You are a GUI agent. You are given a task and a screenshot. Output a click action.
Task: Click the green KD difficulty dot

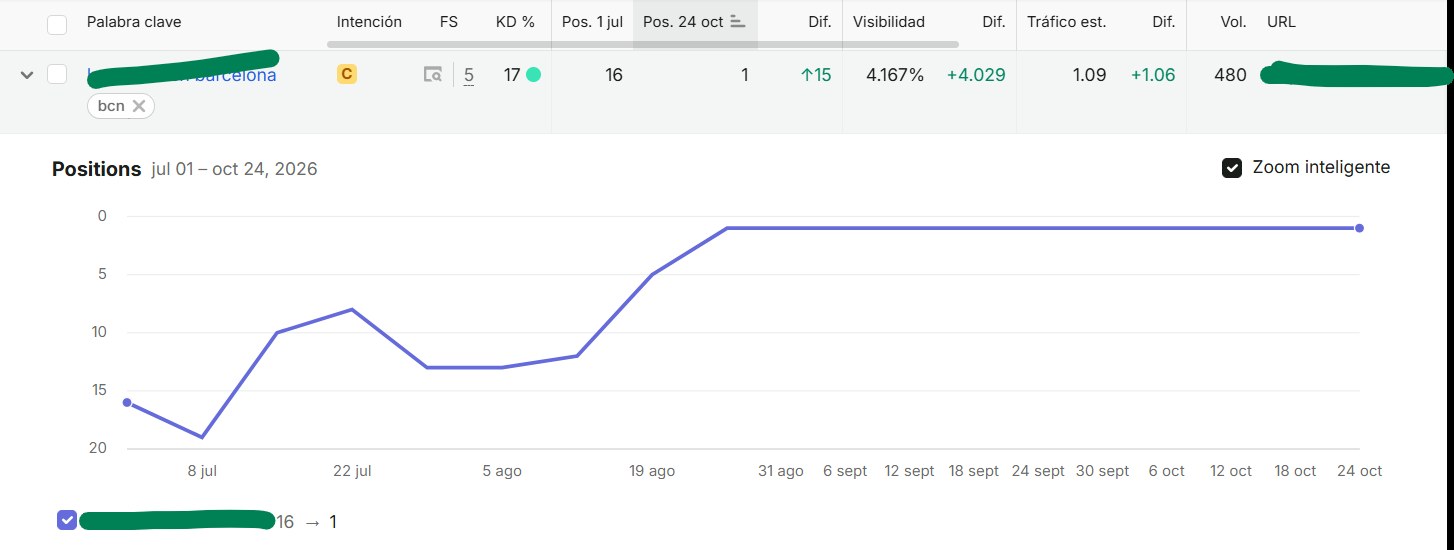pos(533,74)
